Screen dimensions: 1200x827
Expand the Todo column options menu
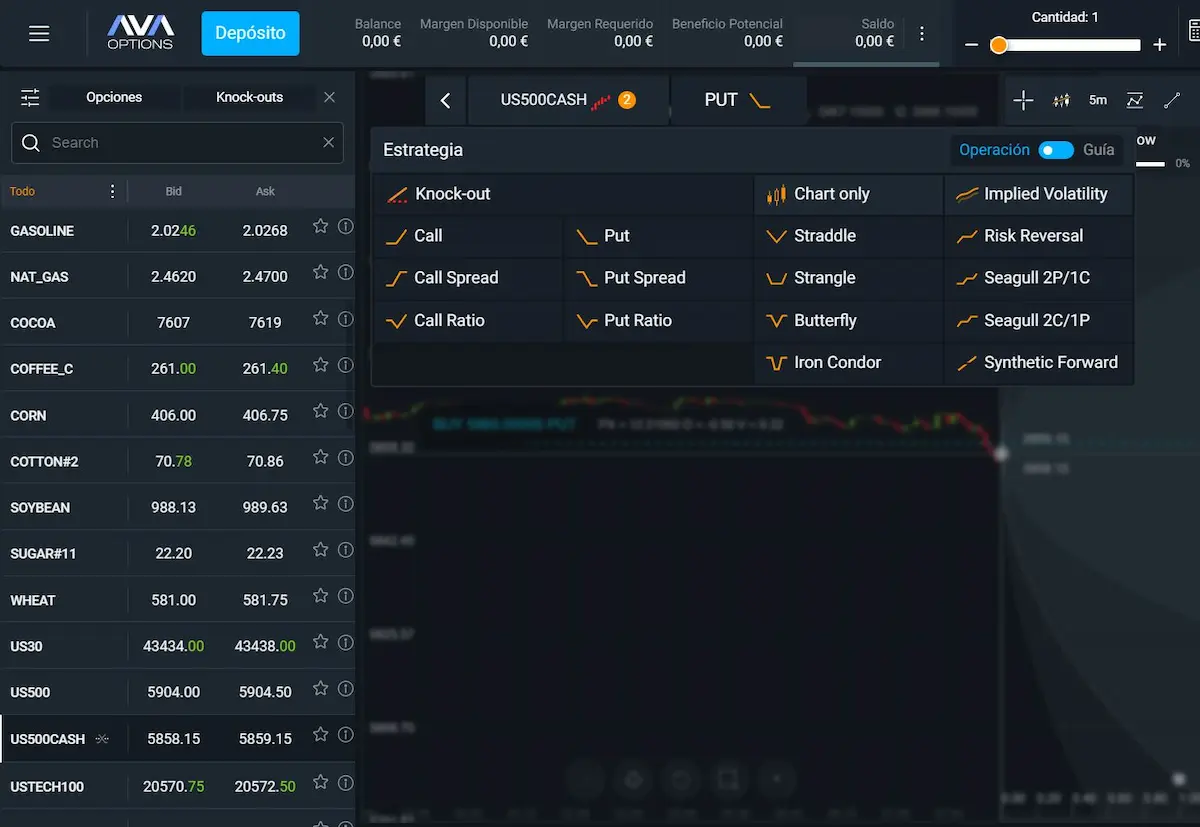(112, 191)
